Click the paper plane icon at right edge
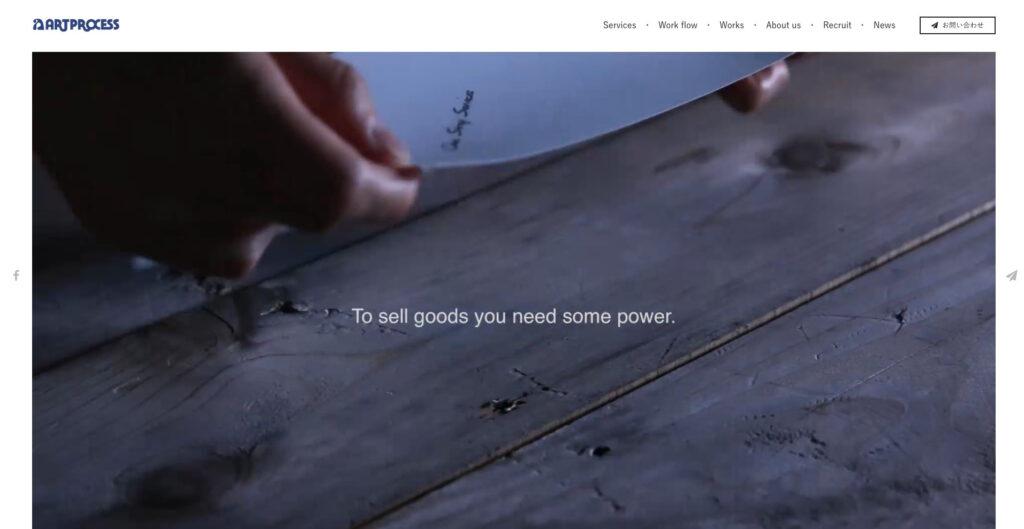 1012,276
